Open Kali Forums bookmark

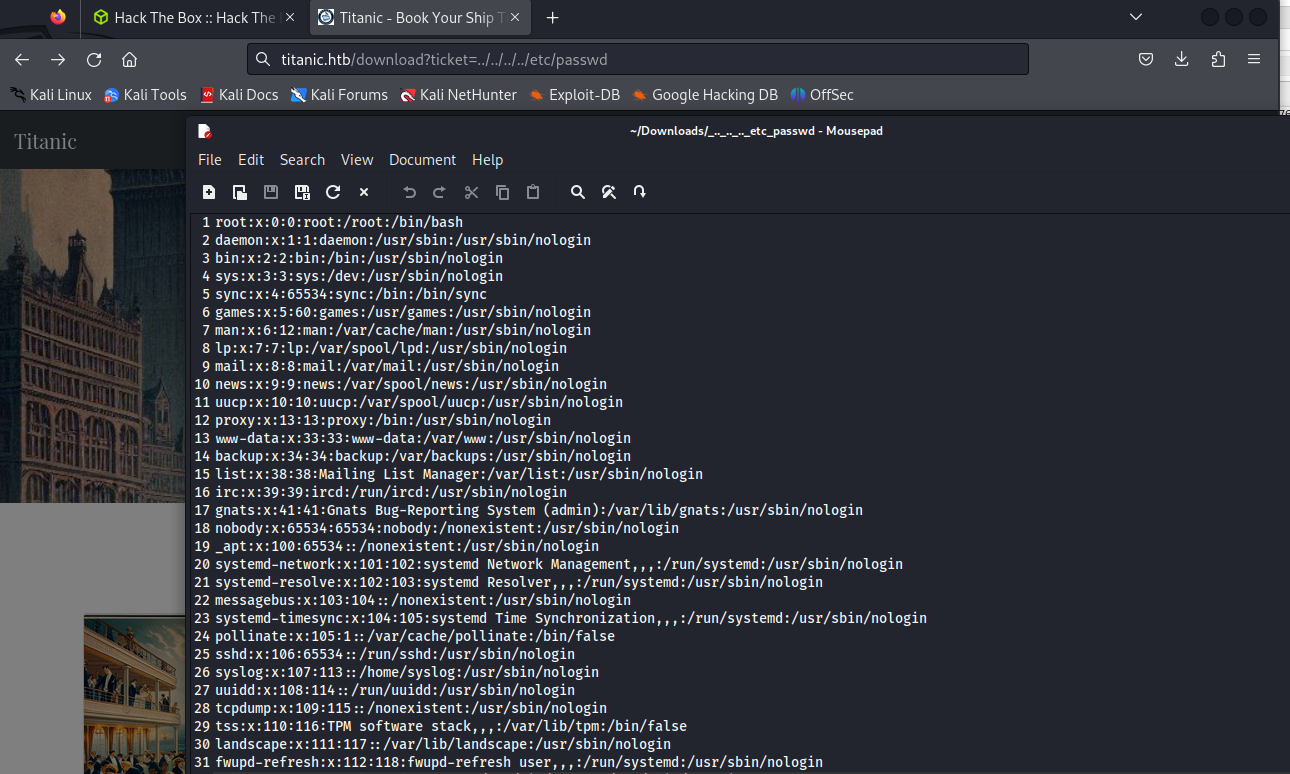[339, 95]
